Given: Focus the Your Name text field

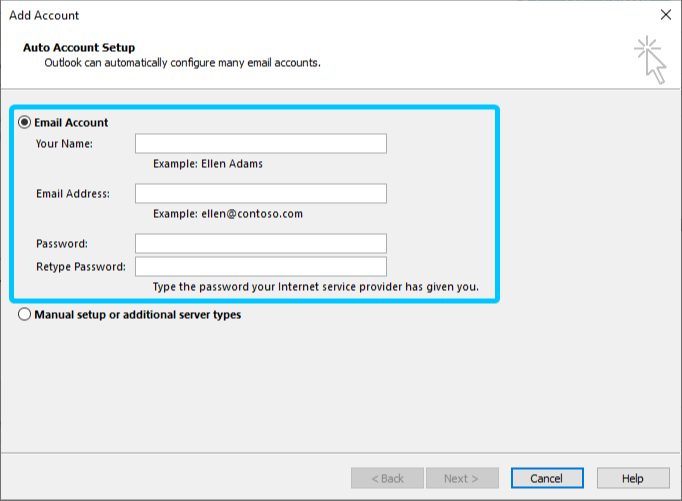Looking at the screenshot, I should tap(261, 144).
